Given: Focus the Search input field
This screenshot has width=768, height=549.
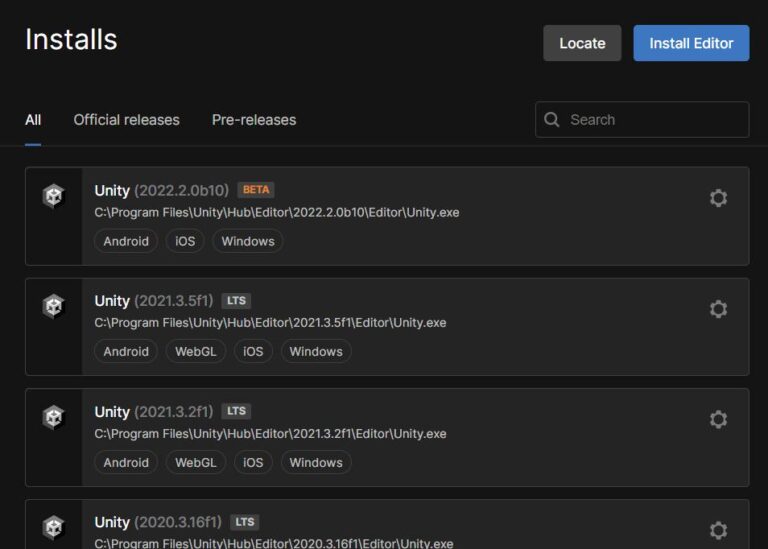Looking at the screenshot, I should click(642, 119).
